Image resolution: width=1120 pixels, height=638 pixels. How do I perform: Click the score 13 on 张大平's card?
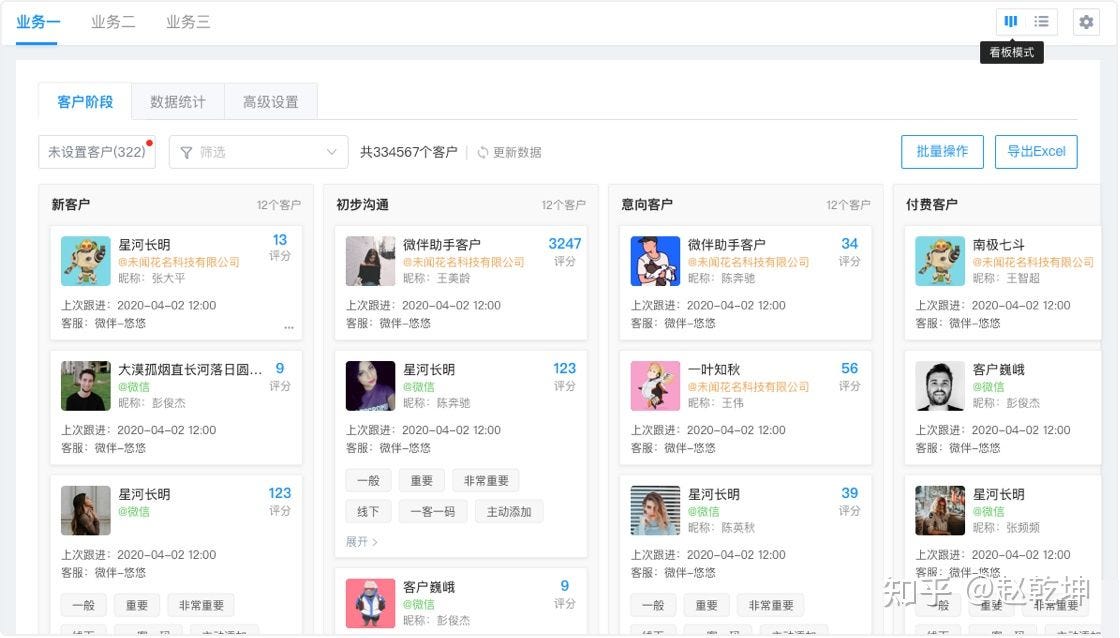(279, 240)
